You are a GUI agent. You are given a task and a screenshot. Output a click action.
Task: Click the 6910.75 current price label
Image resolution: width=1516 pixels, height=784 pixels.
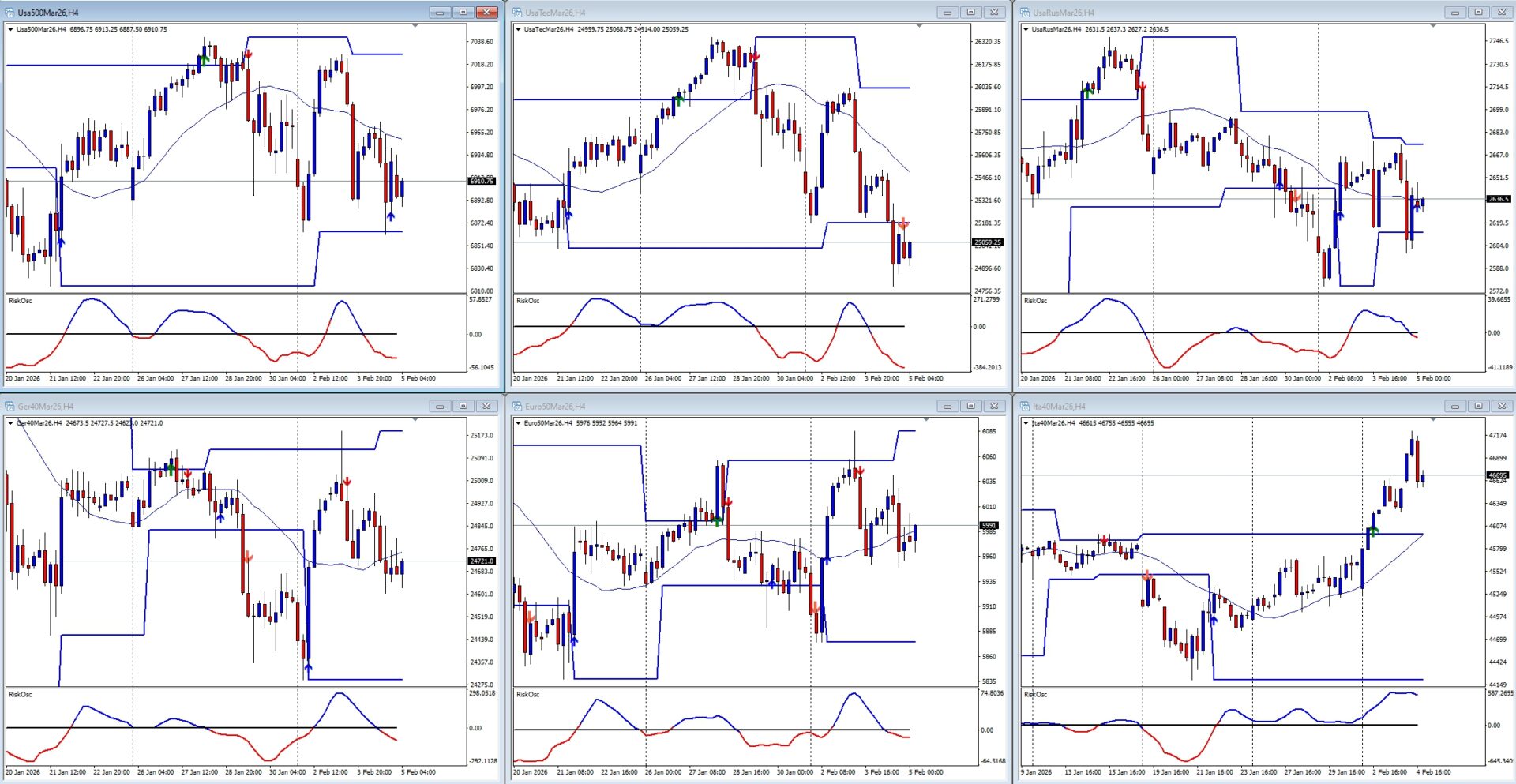pos(482,182)
